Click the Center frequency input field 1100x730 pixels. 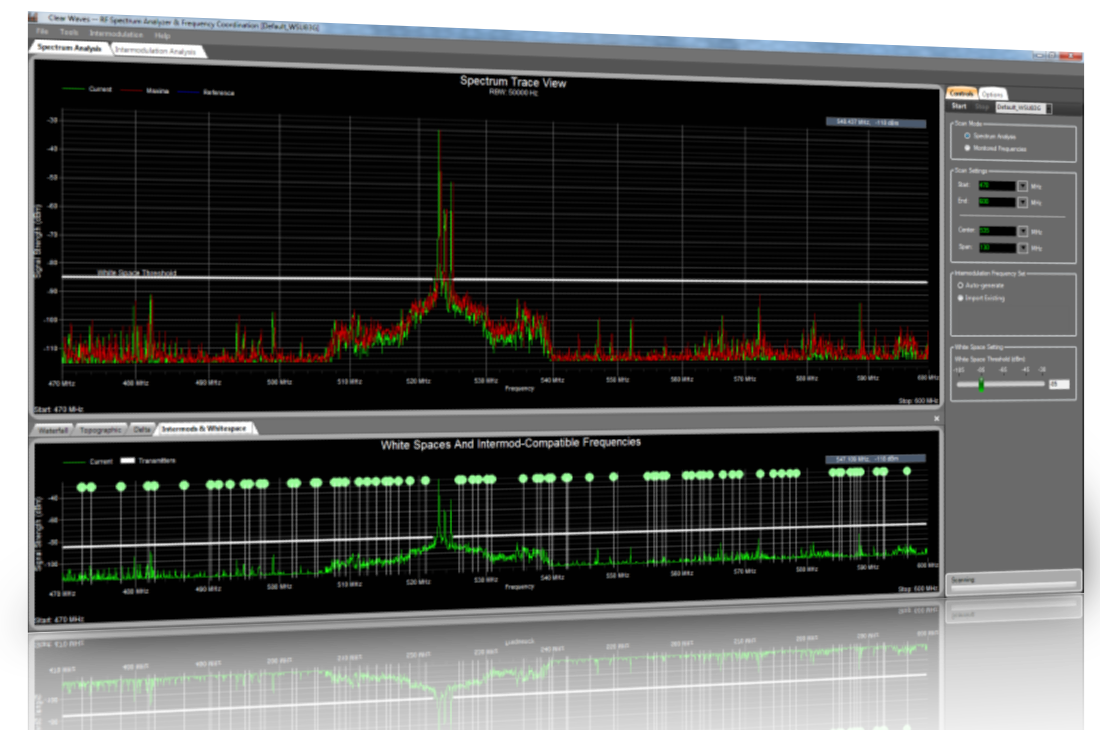(x=997, y=231)
